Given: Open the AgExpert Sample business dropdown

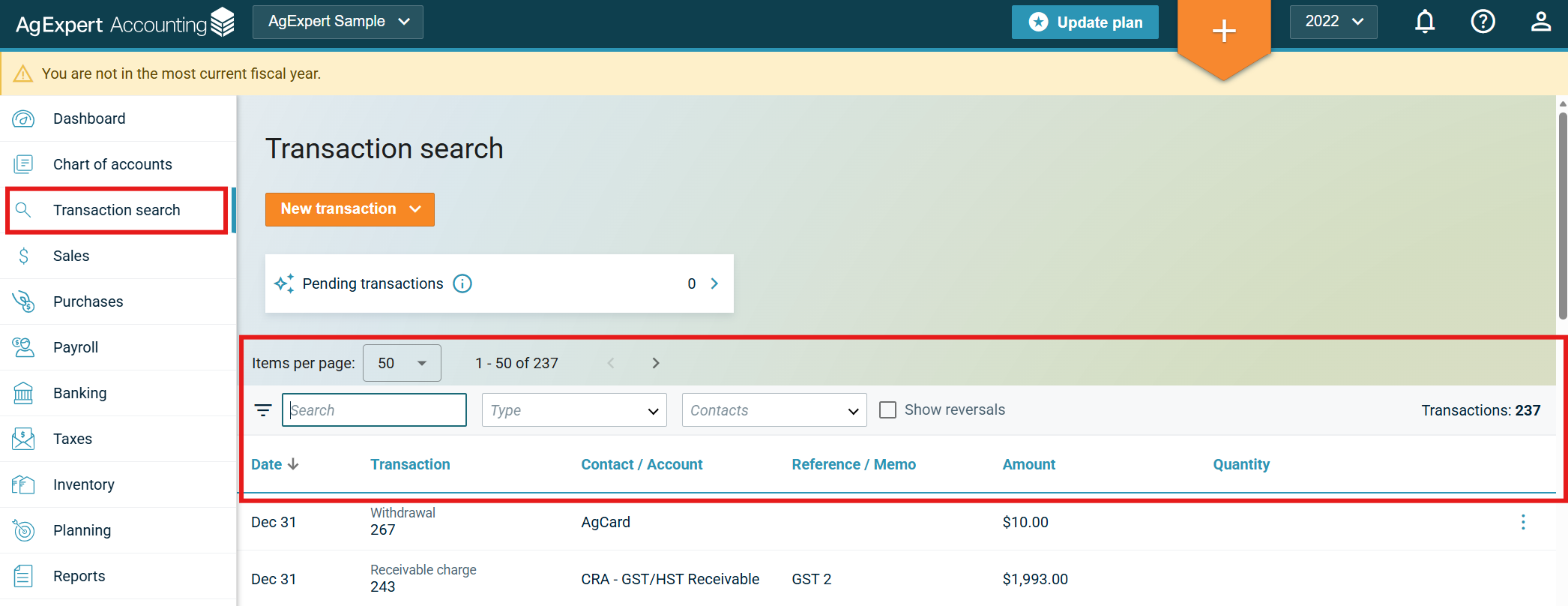Looking at the screenshot, I should (x=338, y=22).
